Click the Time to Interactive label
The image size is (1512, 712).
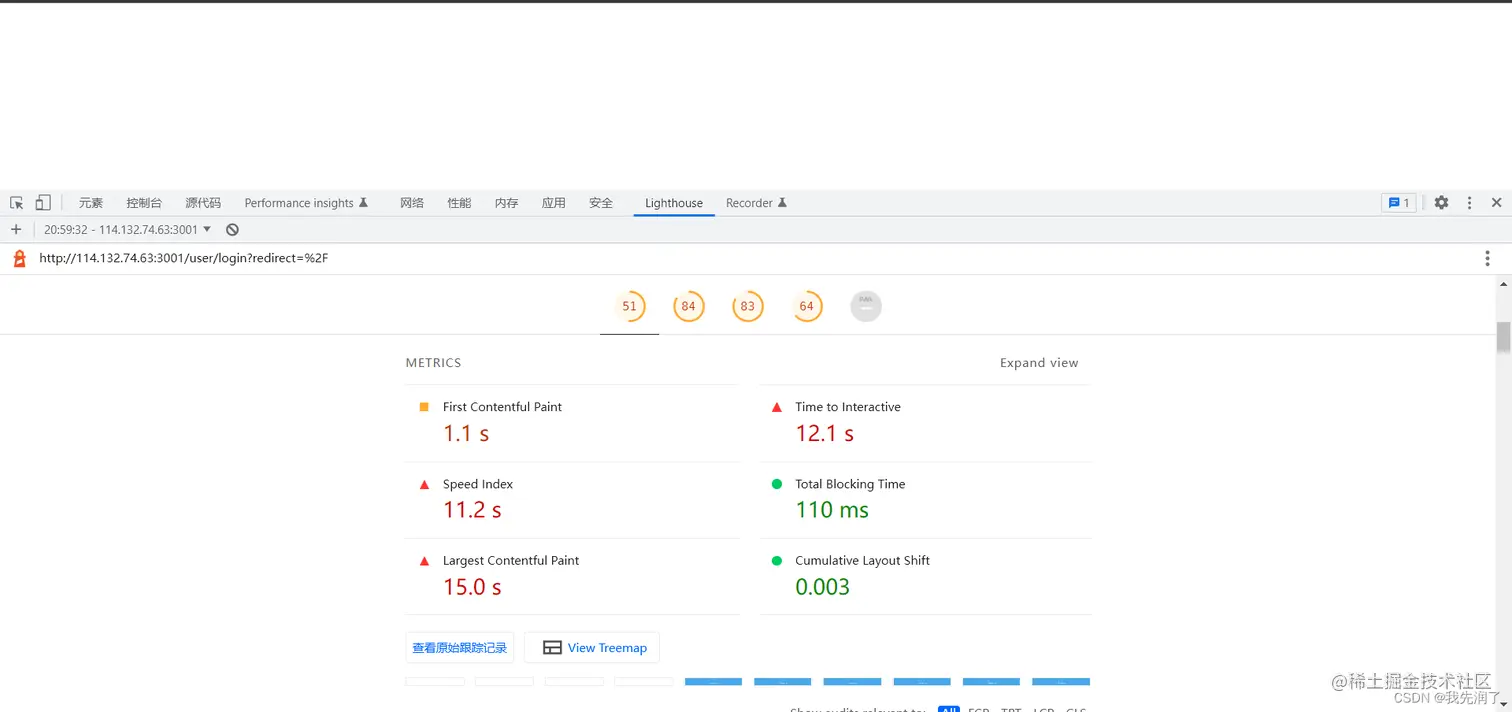click(x=848, y=407)
